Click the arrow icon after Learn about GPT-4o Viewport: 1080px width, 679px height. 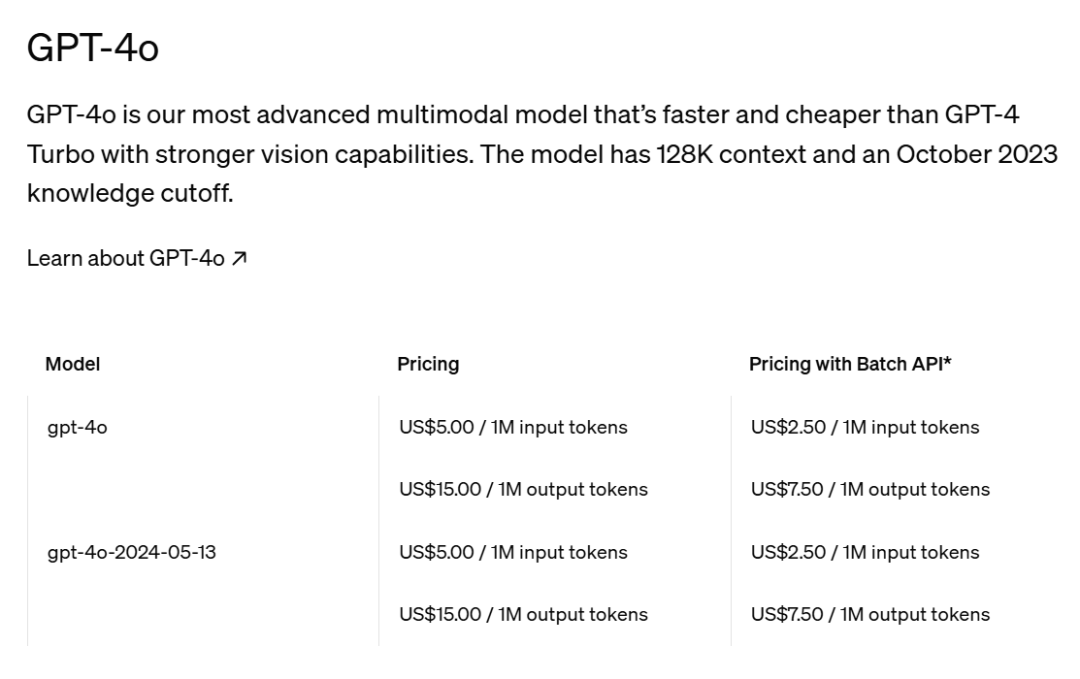click(239, 259)
